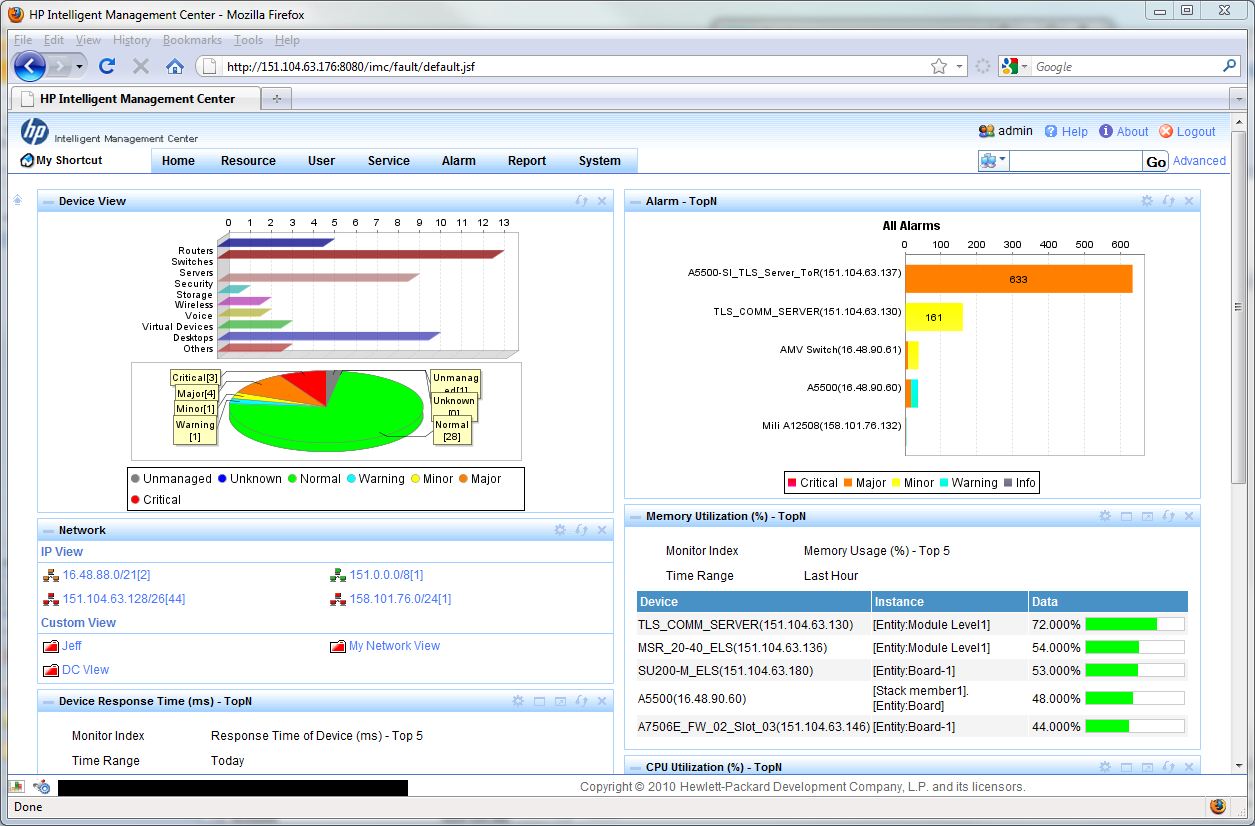Click the HP logo

35,131
